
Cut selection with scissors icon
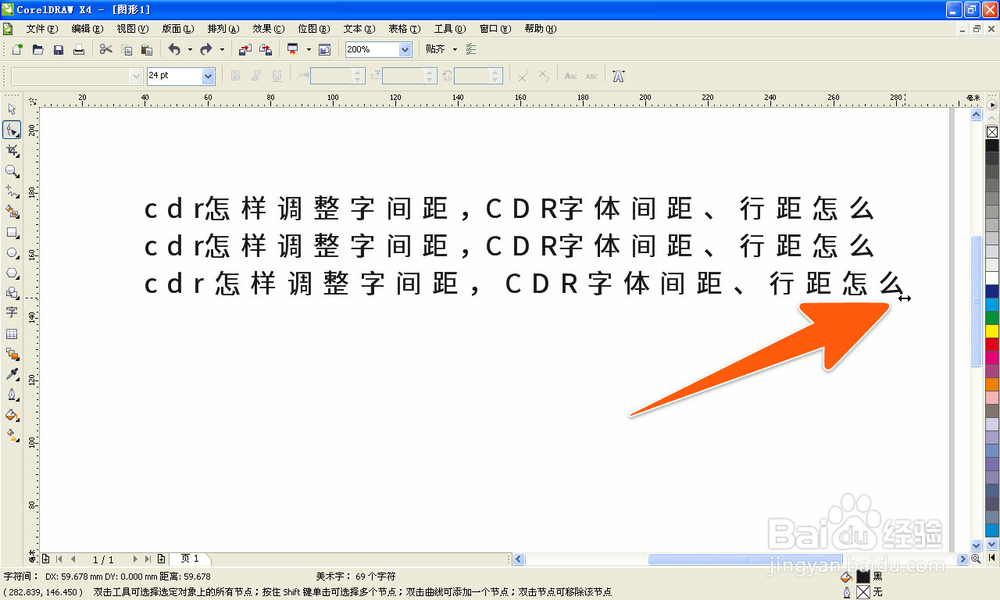click(x=106, y=49)
